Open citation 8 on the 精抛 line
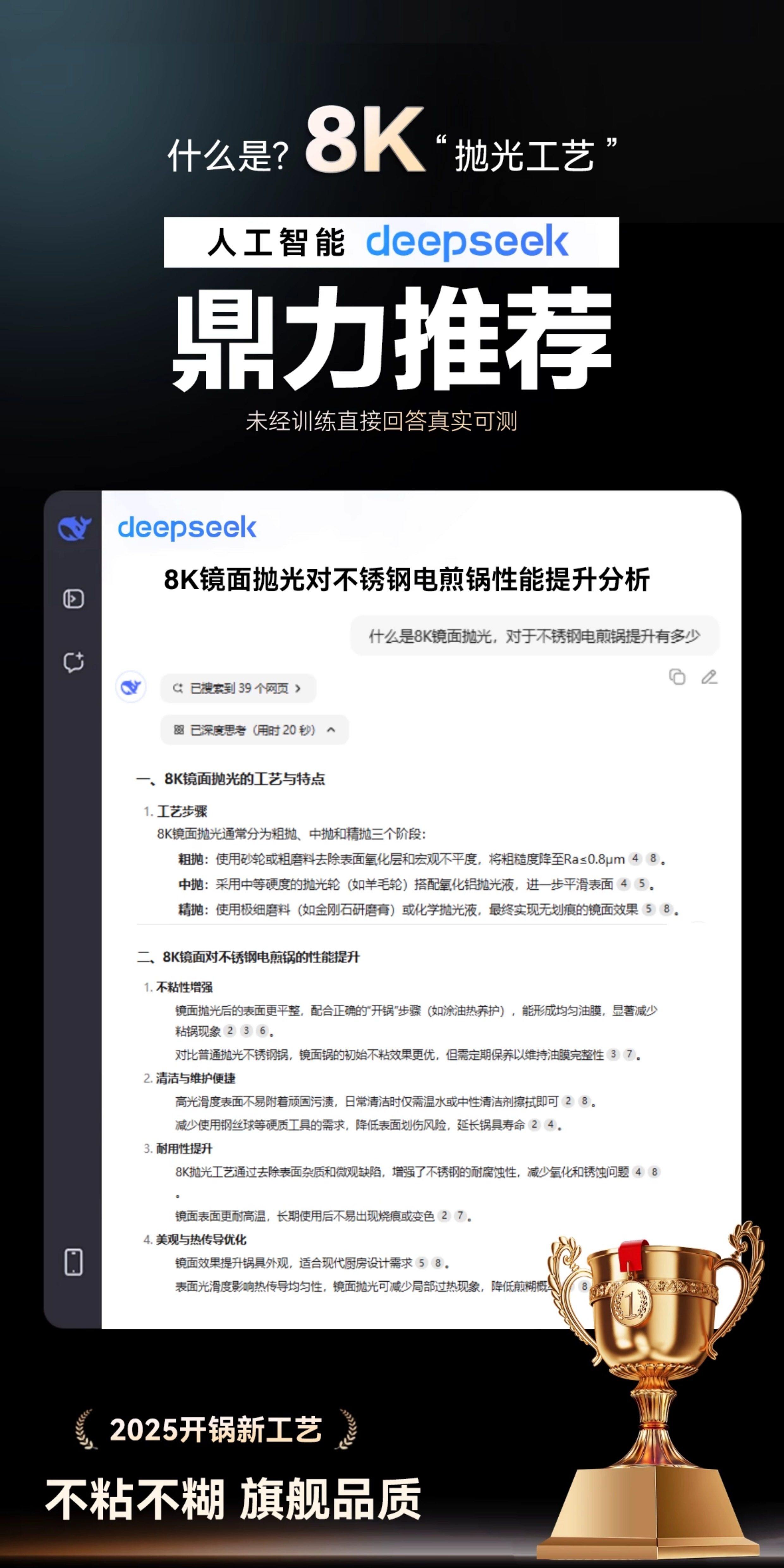Screen dimensions: 784x1568 (x=667, y=910)
